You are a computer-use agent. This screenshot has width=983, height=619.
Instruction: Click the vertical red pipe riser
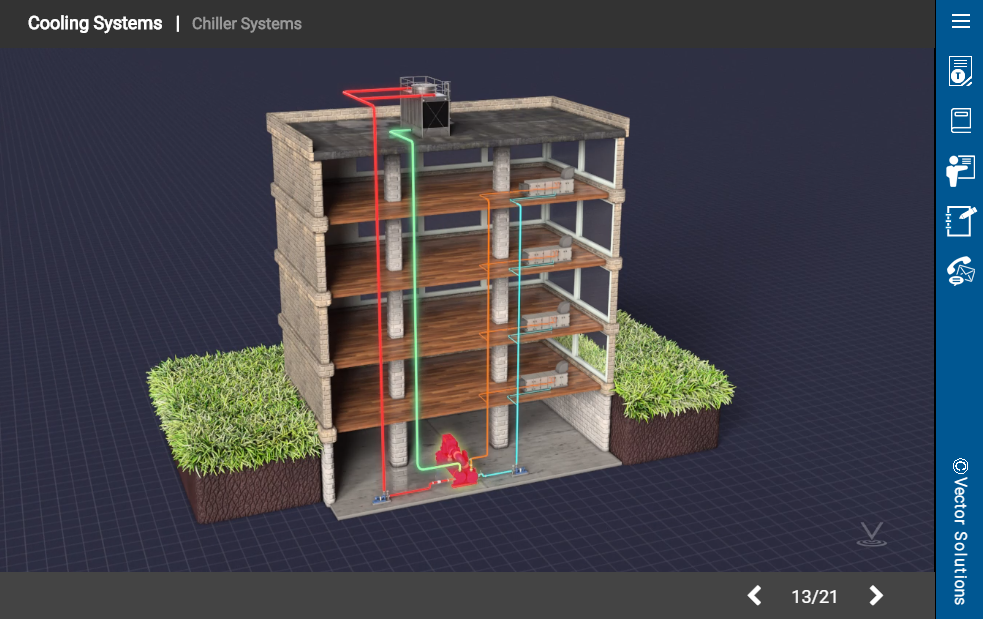pyautogui.click(x=378, y=300)
